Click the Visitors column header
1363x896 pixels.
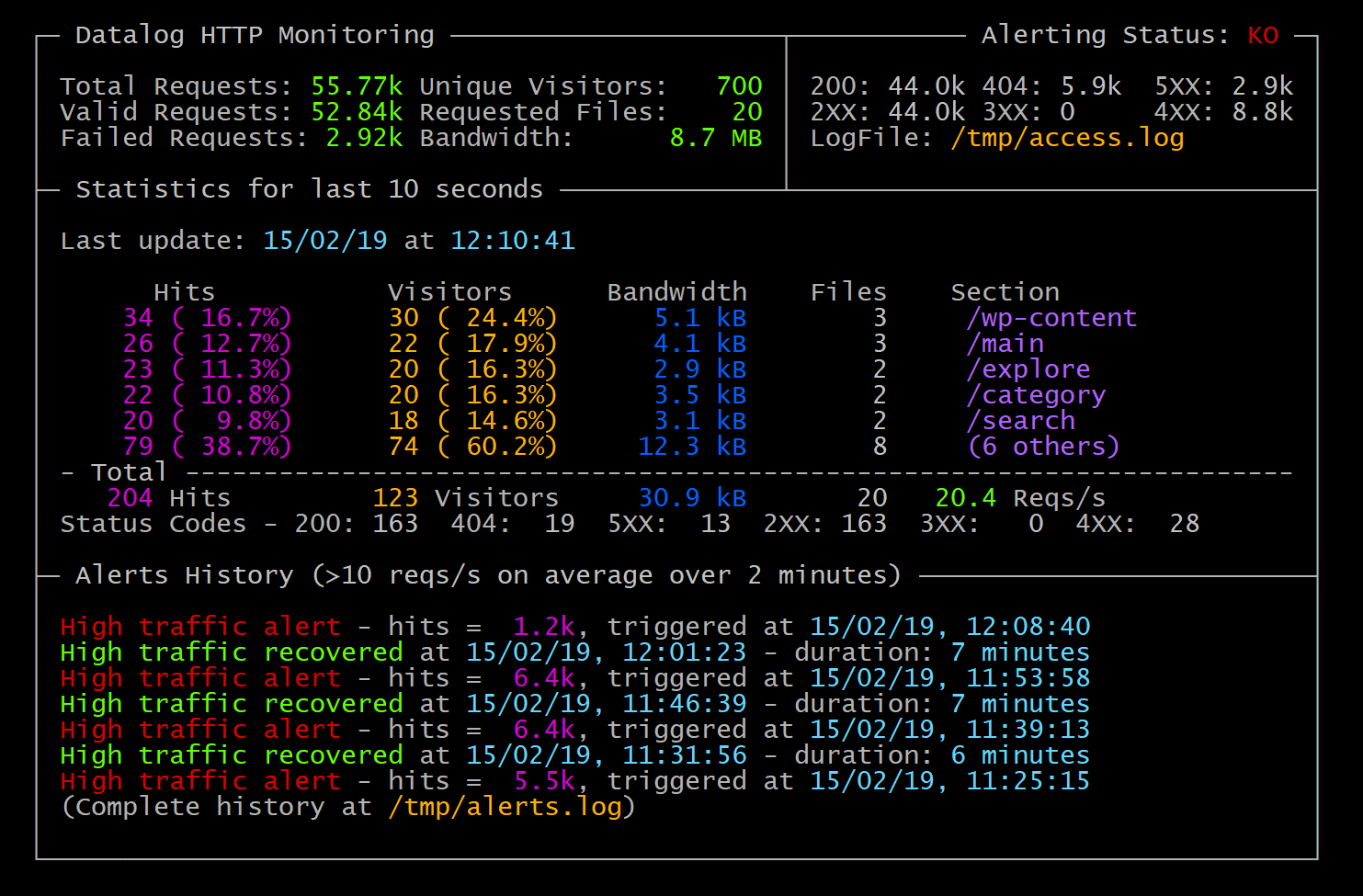449,292
